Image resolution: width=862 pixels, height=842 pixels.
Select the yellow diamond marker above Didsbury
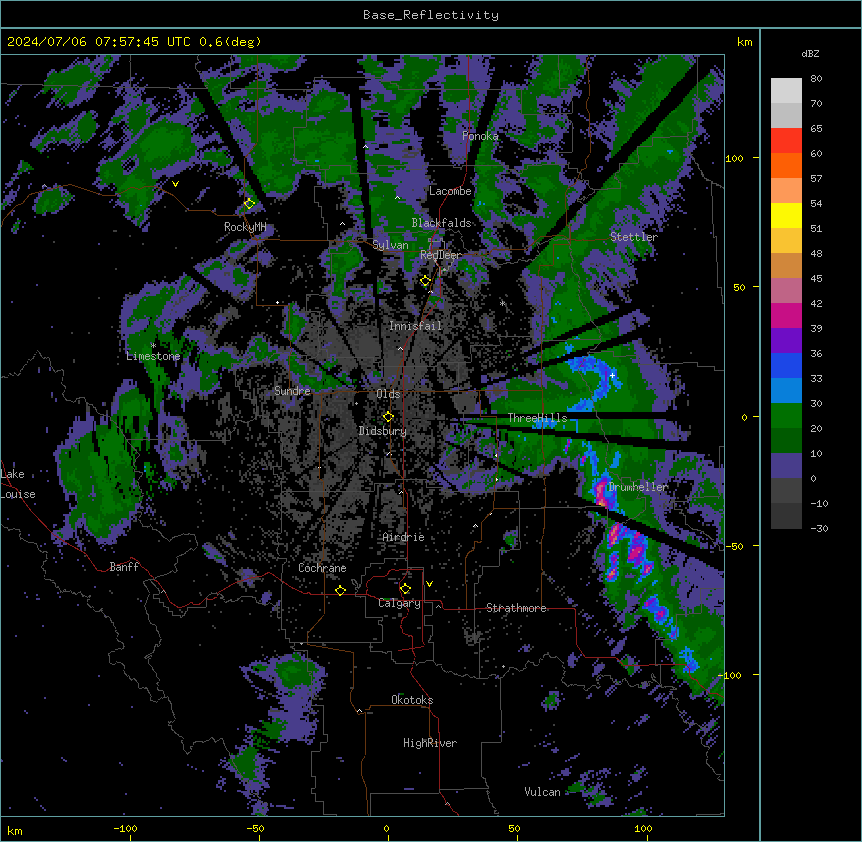(x=388, y=416)
